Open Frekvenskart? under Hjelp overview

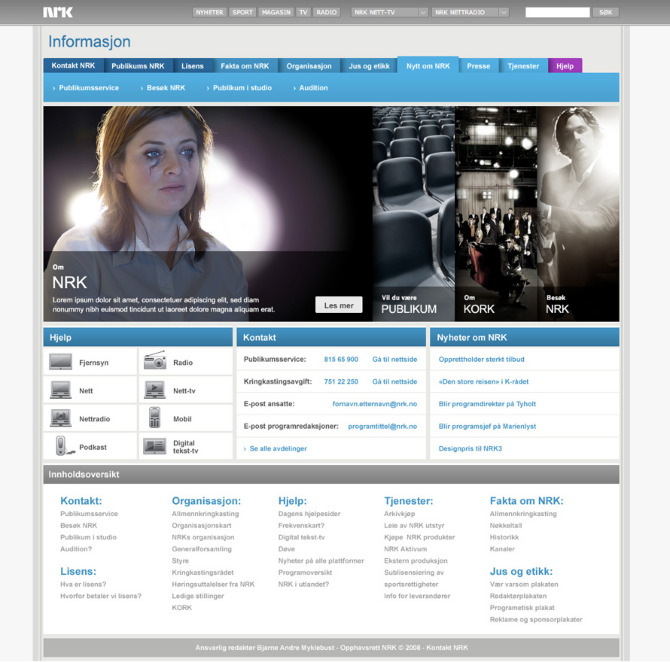[301, 525]
